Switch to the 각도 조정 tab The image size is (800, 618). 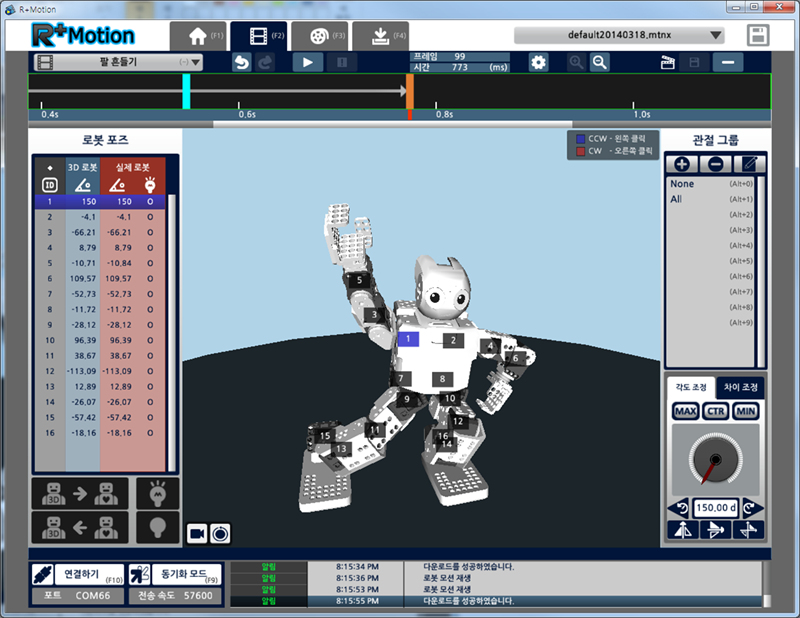pyautogui.click(x=691, y=387)
